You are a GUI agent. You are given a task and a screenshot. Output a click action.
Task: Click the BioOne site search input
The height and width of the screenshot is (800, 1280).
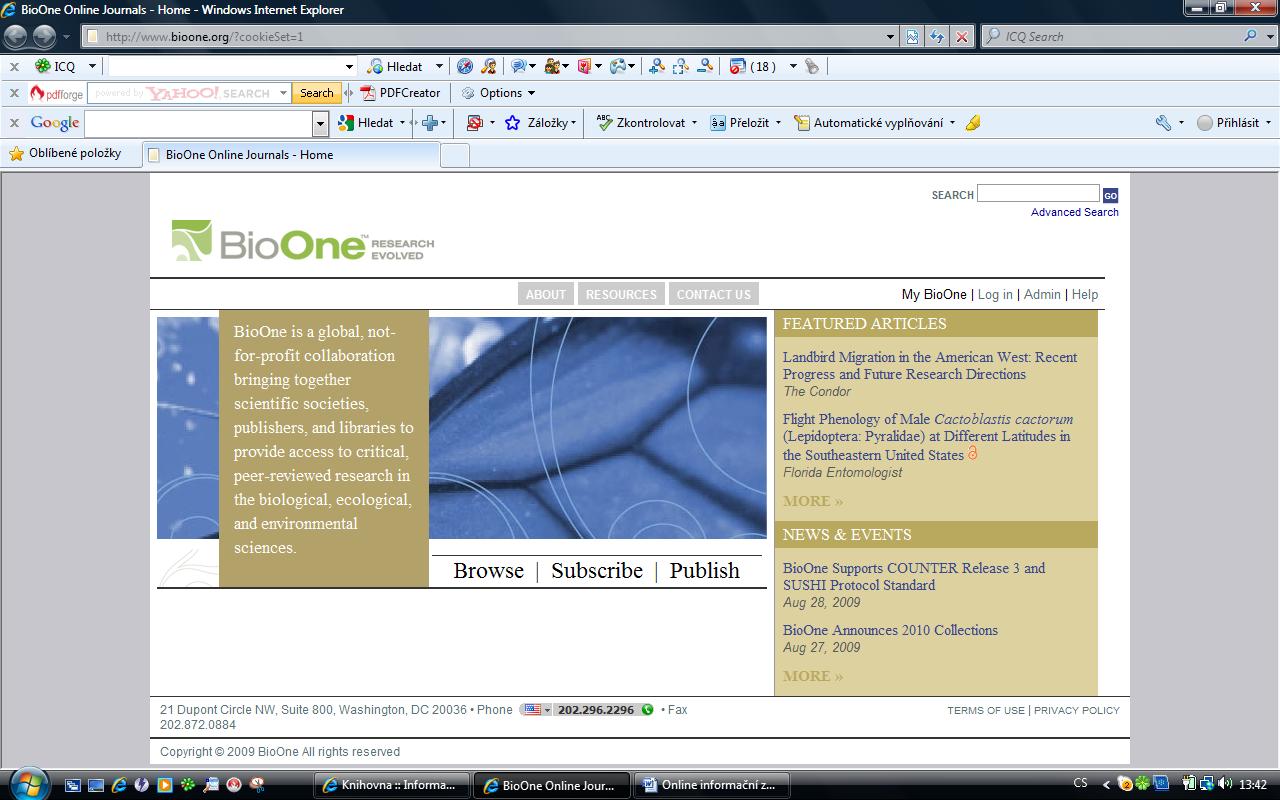point(1038,194)
